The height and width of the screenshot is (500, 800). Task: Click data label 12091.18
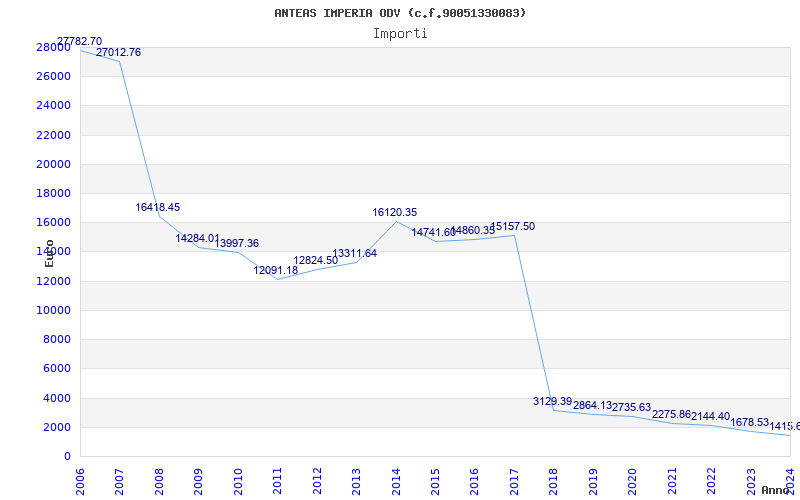click(x=276, y=270)
